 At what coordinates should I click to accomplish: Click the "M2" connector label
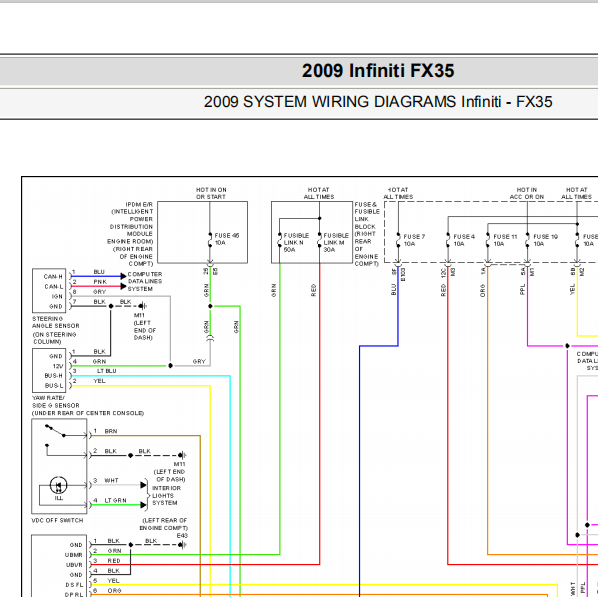pos(582,272)
